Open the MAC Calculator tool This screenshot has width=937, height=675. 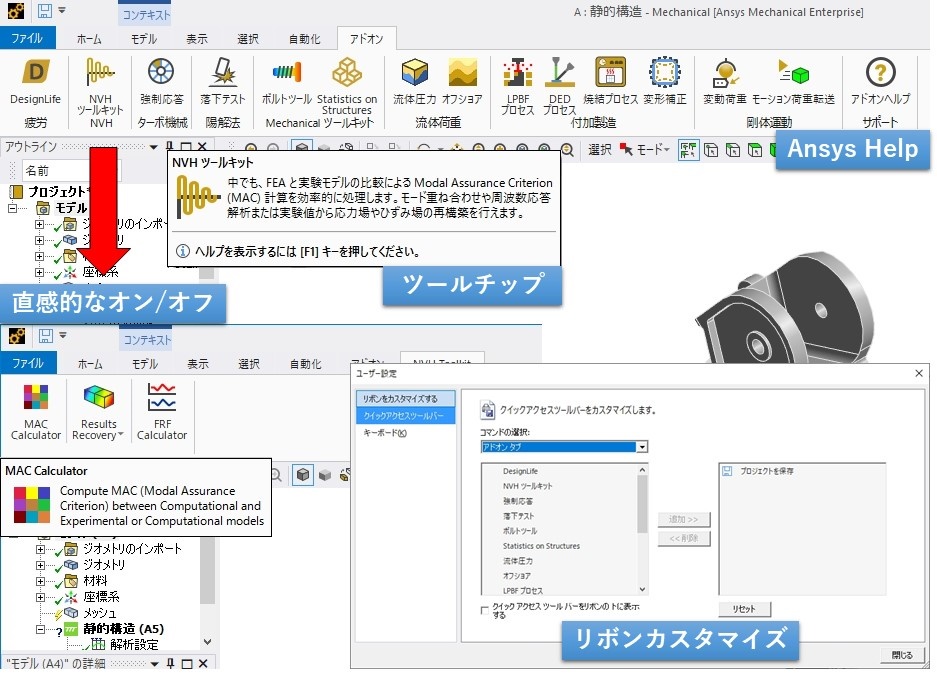(x=36, y=412)
